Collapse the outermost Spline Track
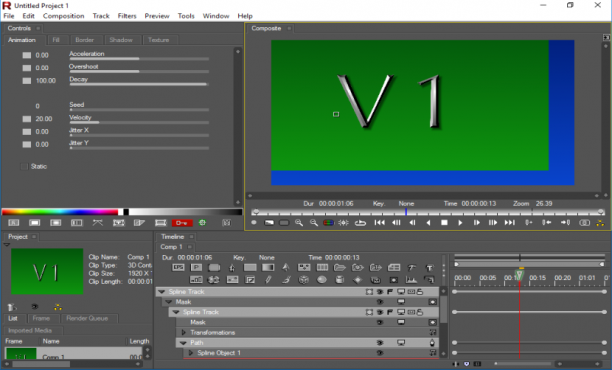Image resolution: width=612 pixels, height=370 pixels. click(x=162, y=292)
